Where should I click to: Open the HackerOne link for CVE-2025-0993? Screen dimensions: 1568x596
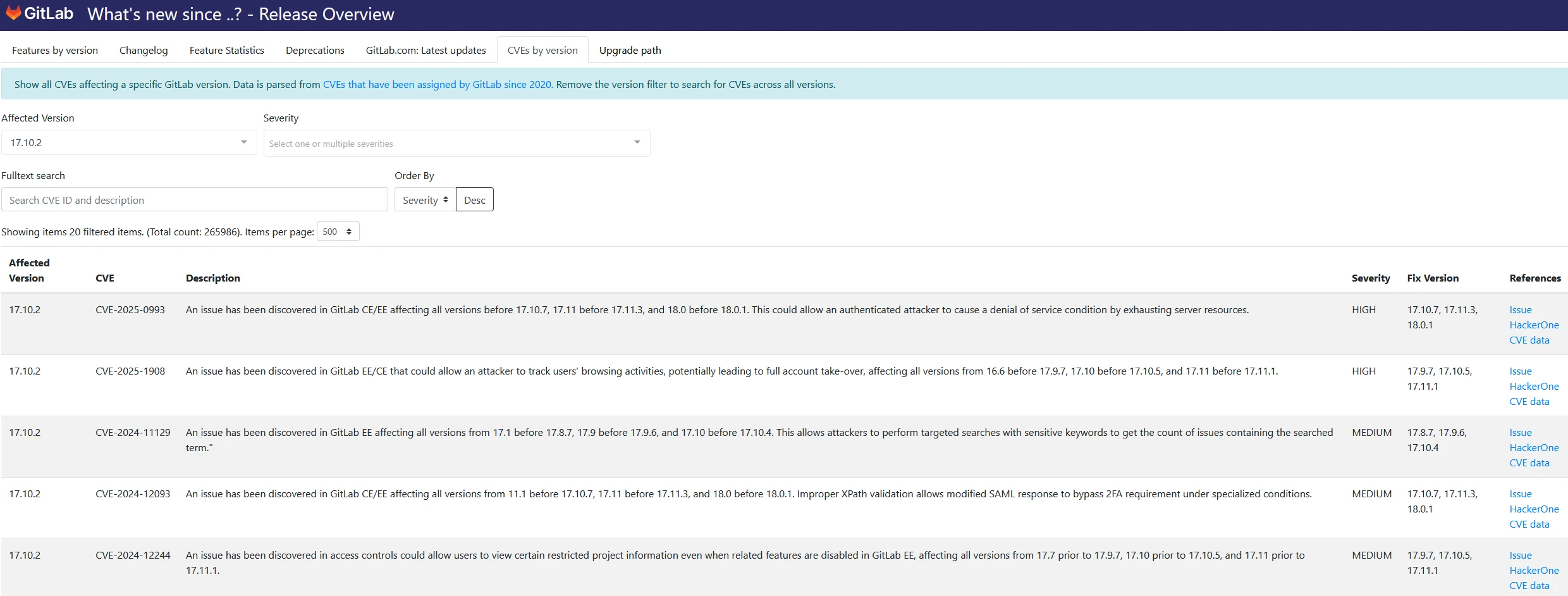(1534, 325)
